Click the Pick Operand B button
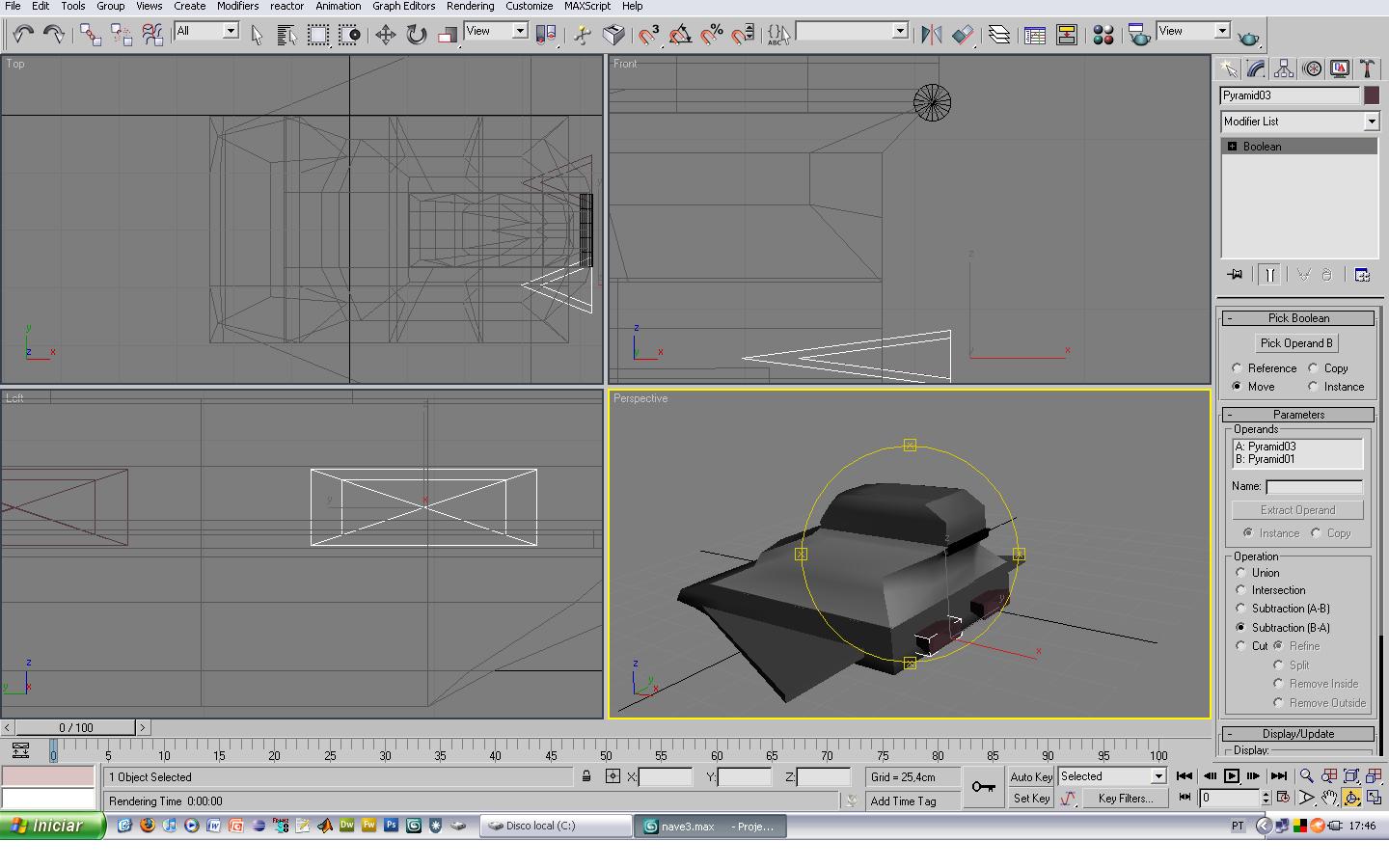1389x868 pixels. click(x=1296, y=343)
